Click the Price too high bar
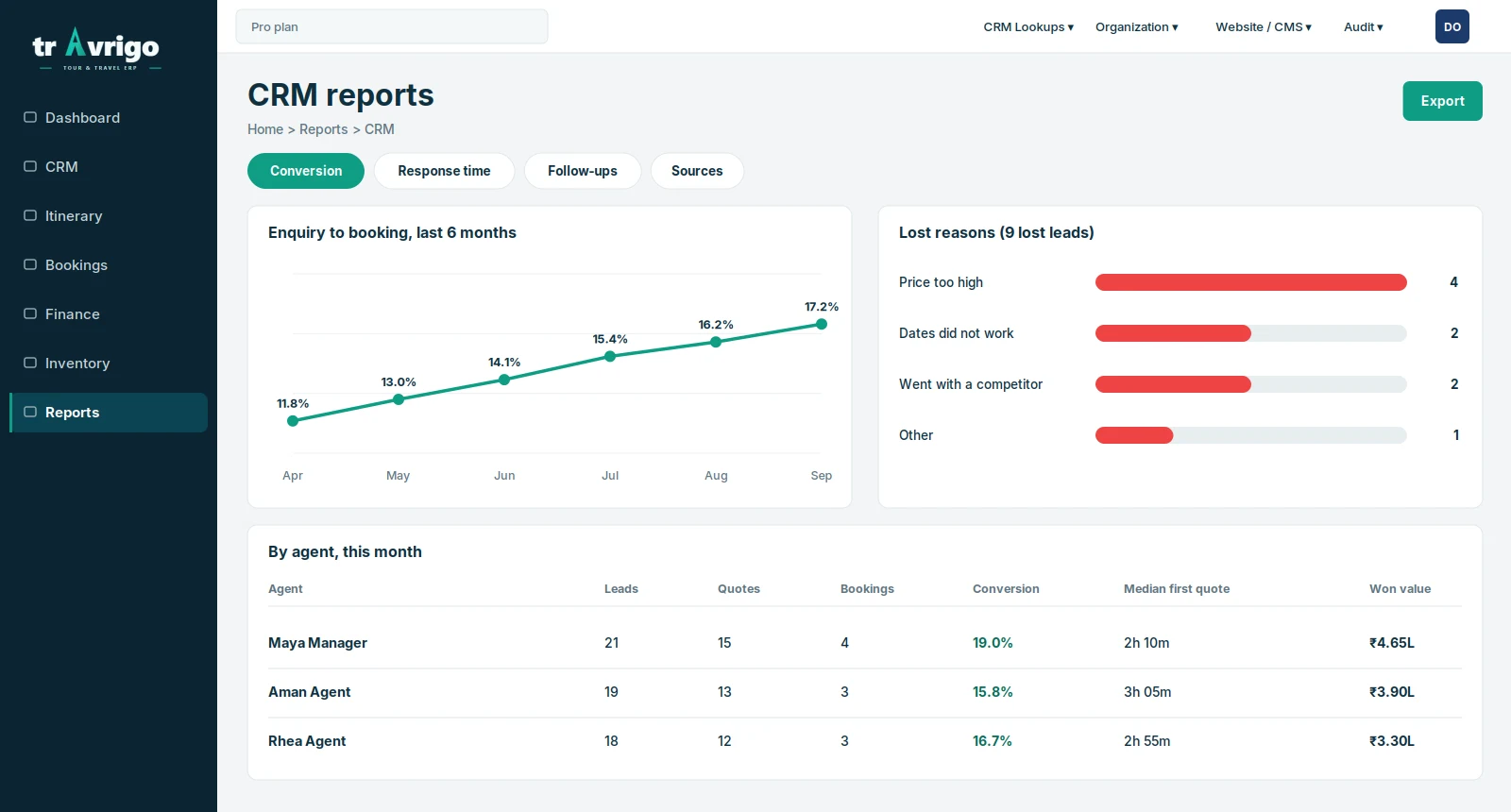Screen dimensions: 1511x812 coord(1251,282)
